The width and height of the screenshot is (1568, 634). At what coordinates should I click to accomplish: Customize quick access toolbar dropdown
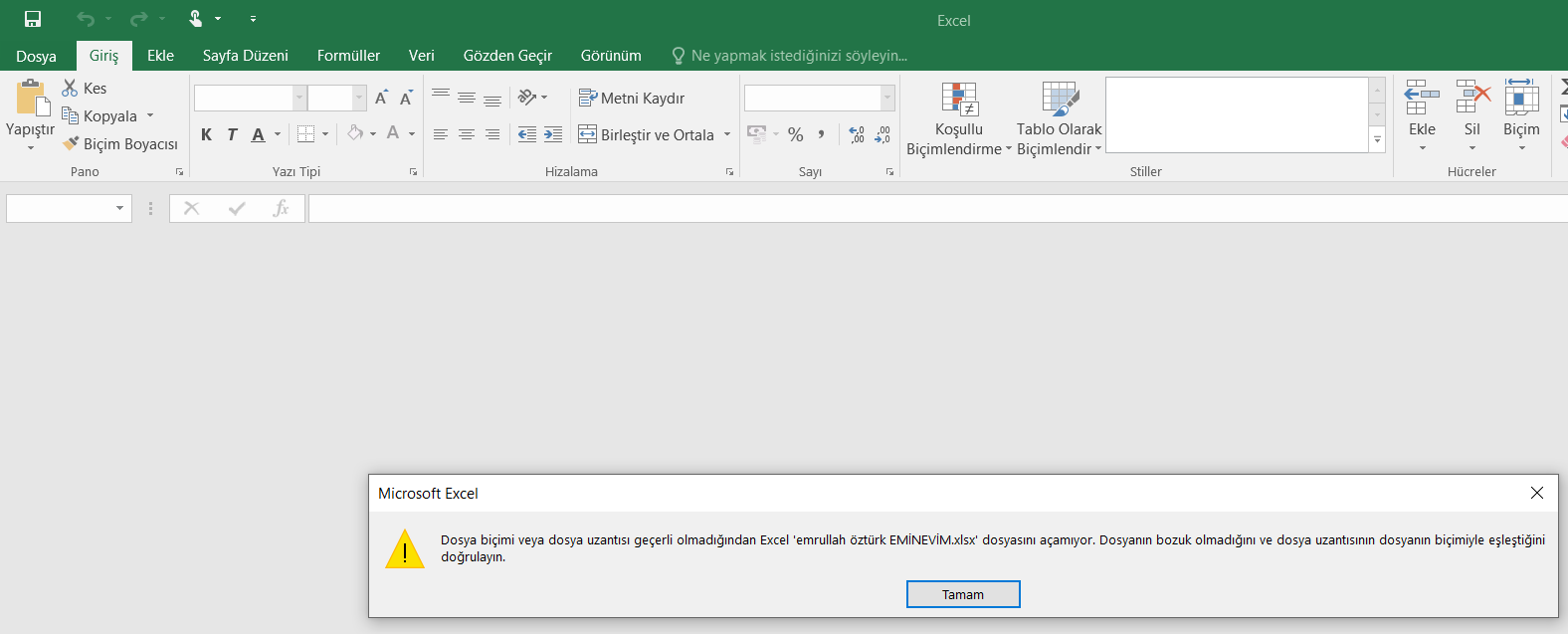253,19
